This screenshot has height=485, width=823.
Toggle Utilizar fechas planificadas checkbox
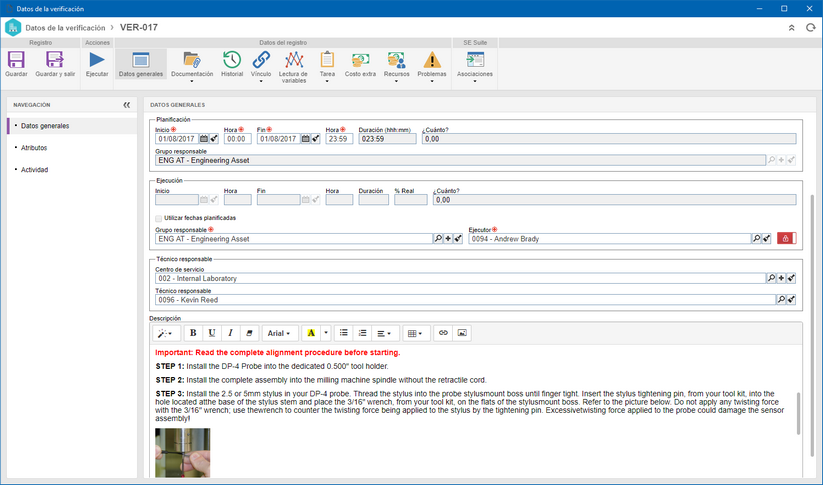pos(159,218)
